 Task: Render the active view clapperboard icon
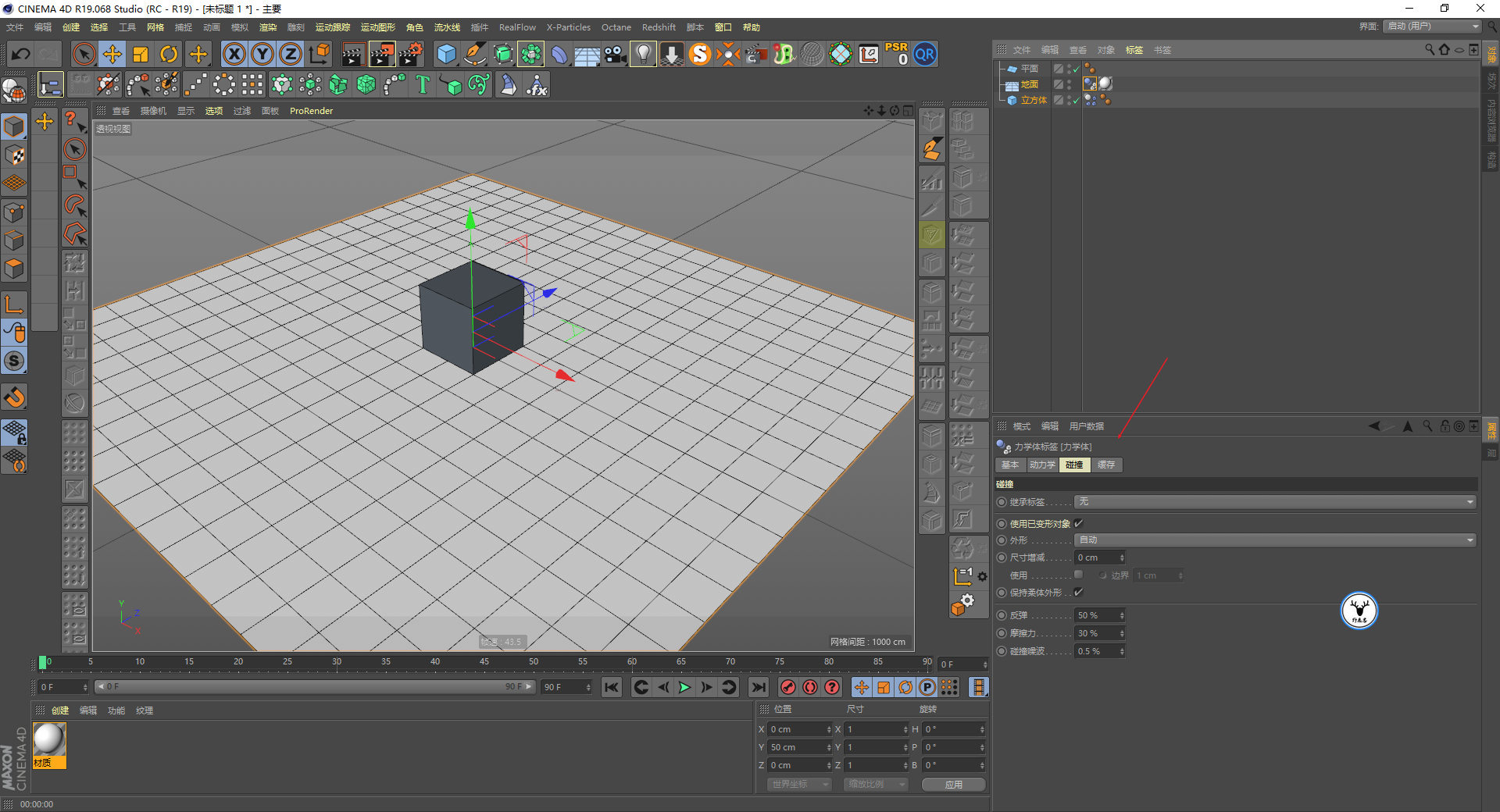pyautogui.click(x=353, y=54)
